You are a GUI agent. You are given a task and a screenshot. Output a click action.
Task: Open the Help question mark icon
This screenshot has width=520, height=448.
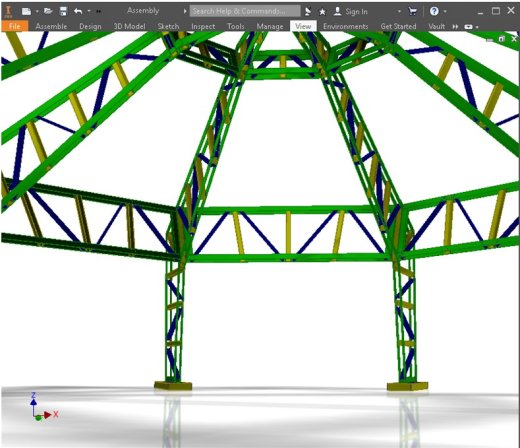click(x=434, y=11)
